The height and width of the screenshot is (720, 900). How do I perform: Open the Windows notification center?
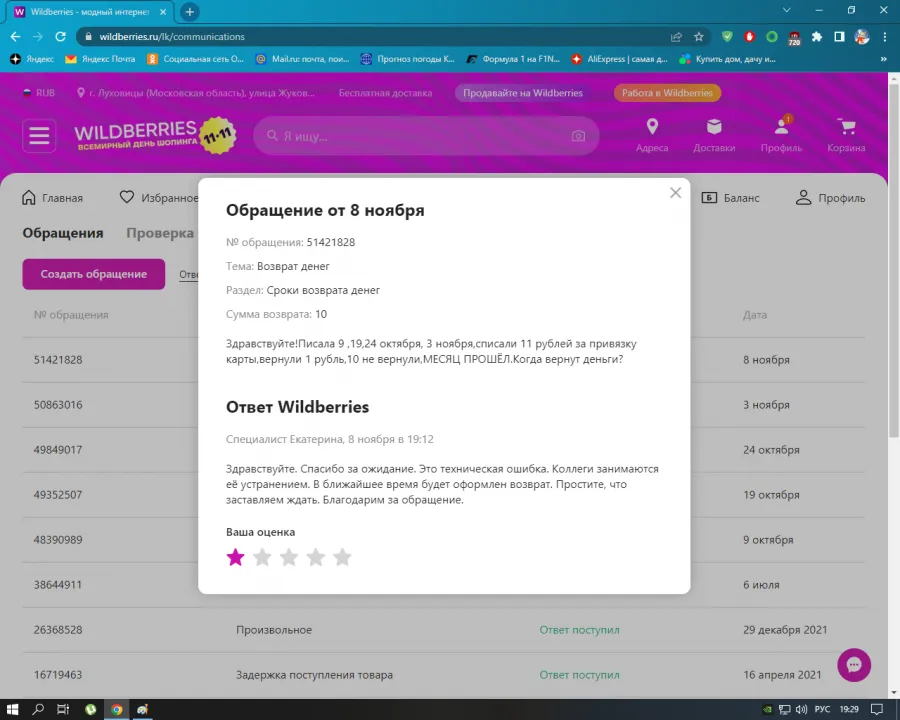click(x=877, y=709)
